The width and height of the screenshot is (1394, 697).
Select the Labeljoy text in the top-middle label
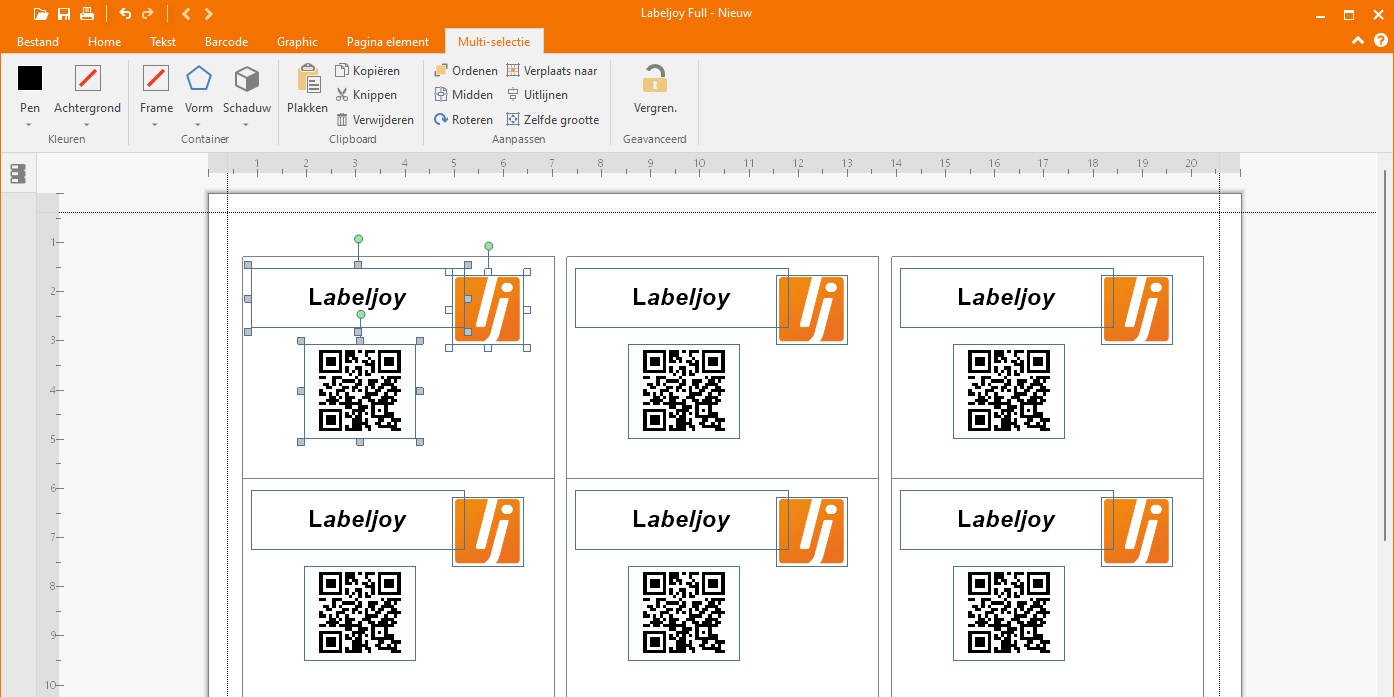click(681, 297)
